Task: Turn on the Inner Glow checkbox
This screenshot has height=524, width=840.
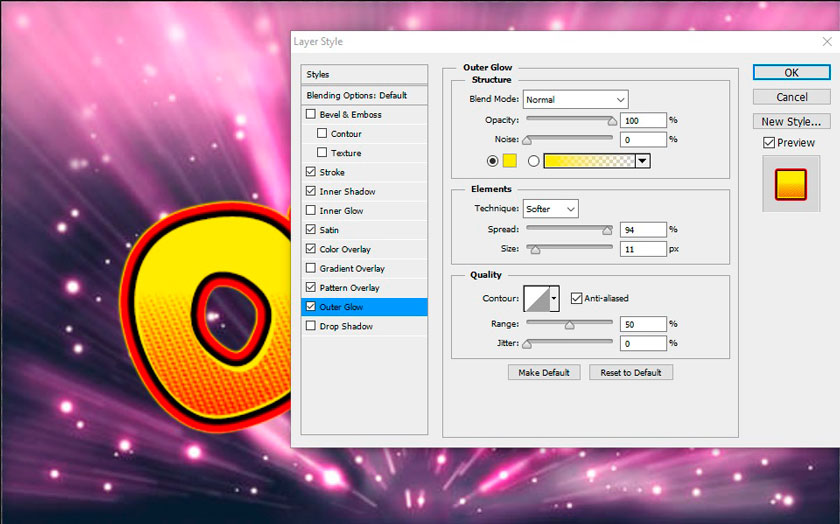Action: [x=311, y=211]
